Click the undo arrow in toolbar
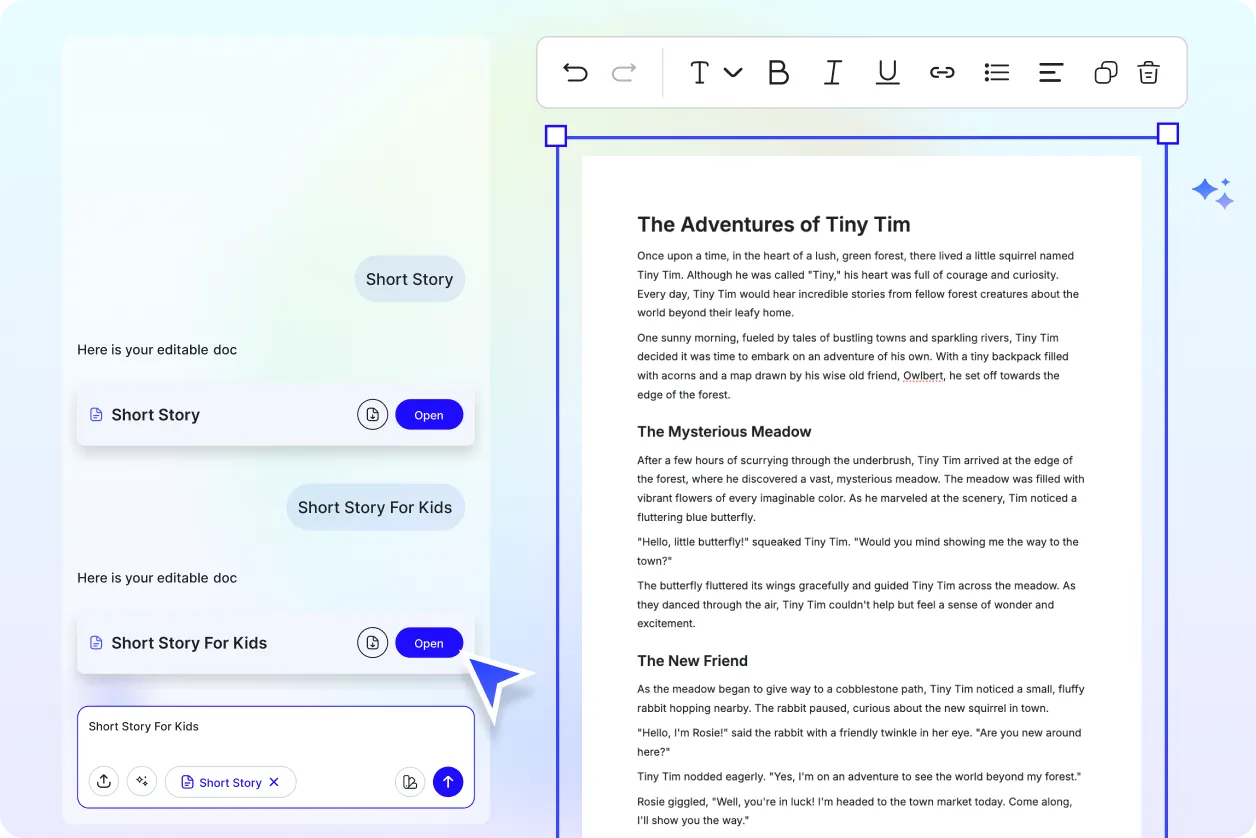1256x838 pixels. (575, 72)
